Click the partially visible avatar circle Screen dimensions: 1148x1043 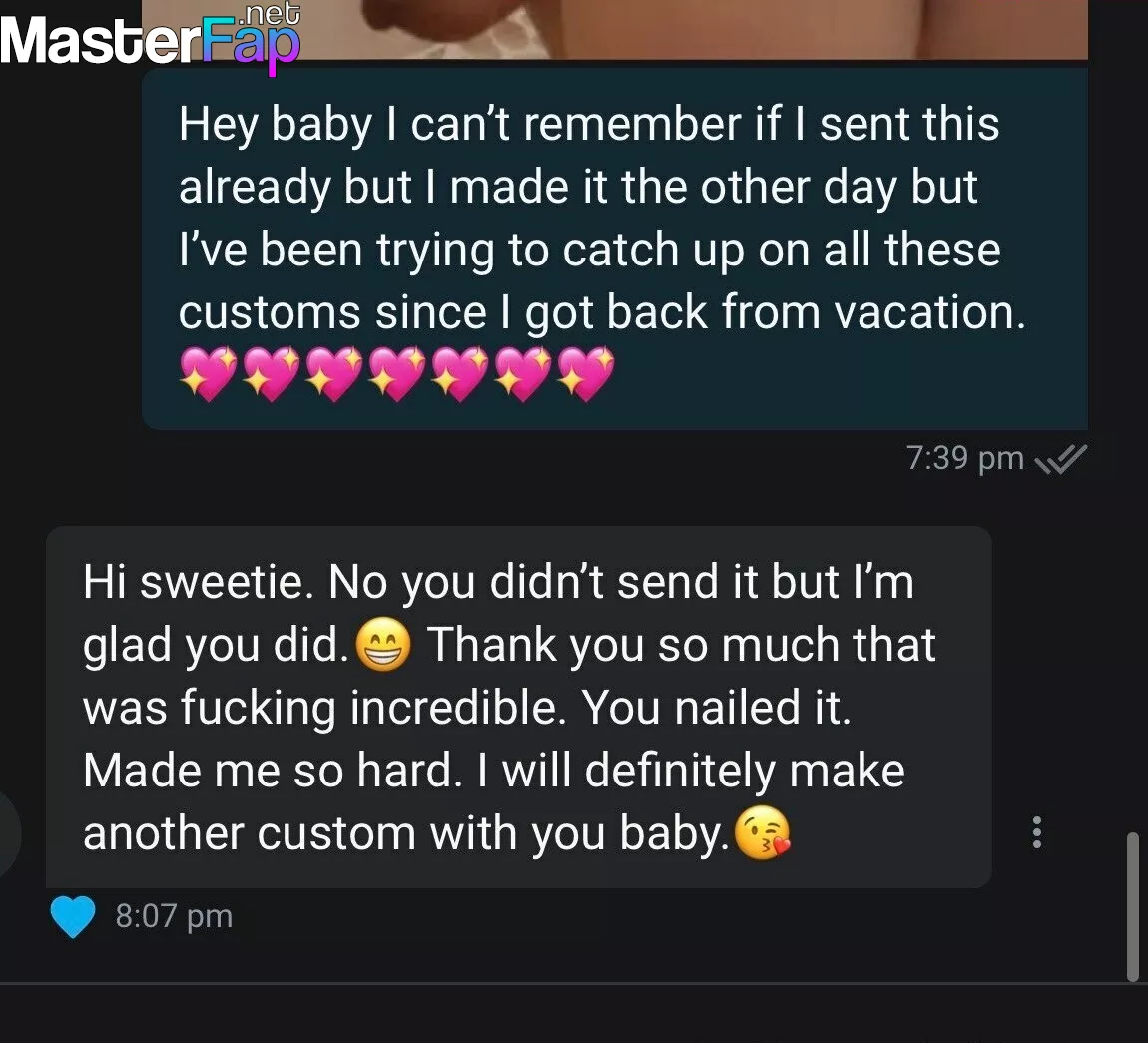[9, 834]
